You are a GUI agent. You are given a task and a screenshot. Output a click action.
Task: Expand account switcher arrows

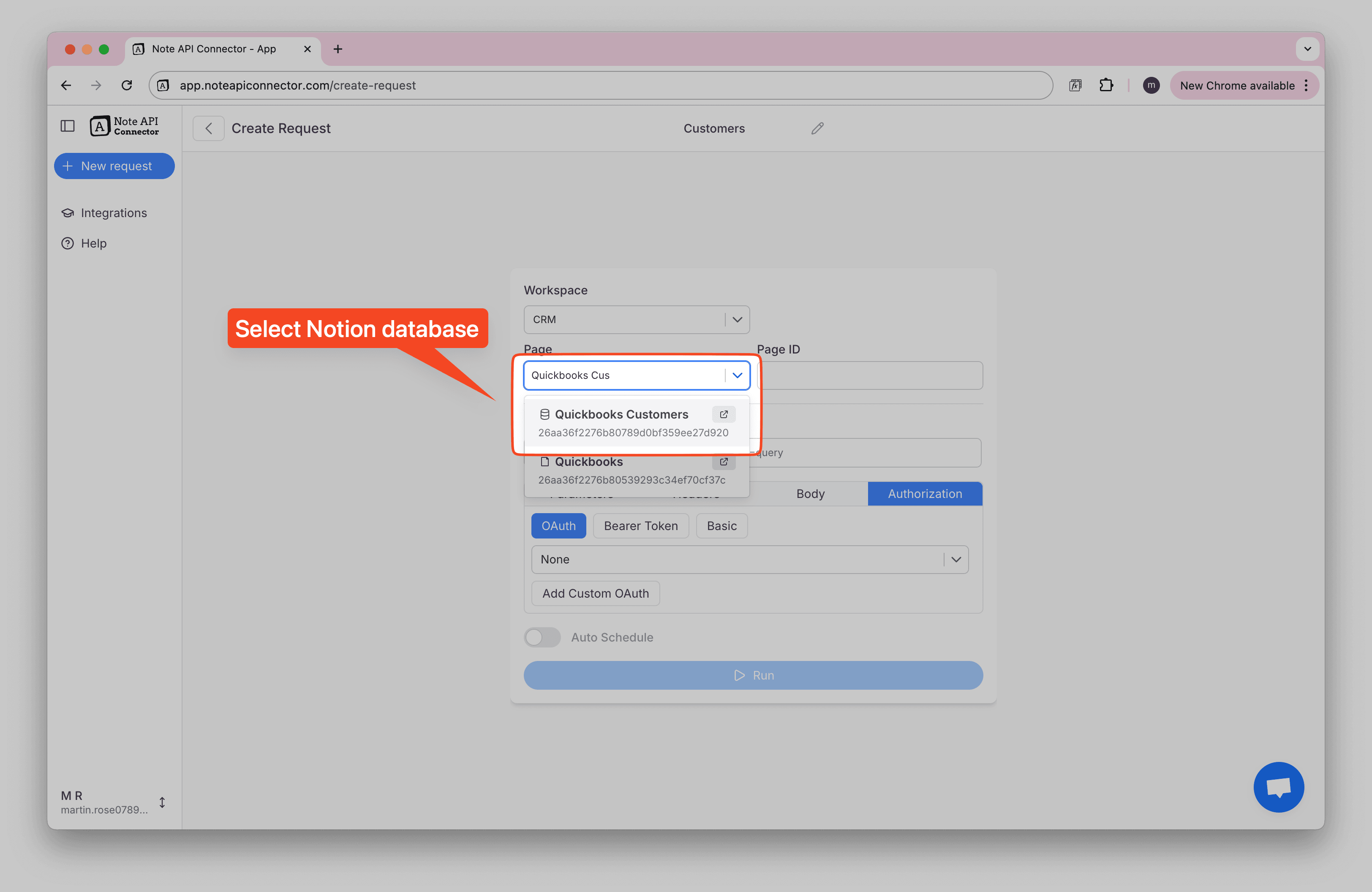(x=163, y=802)
